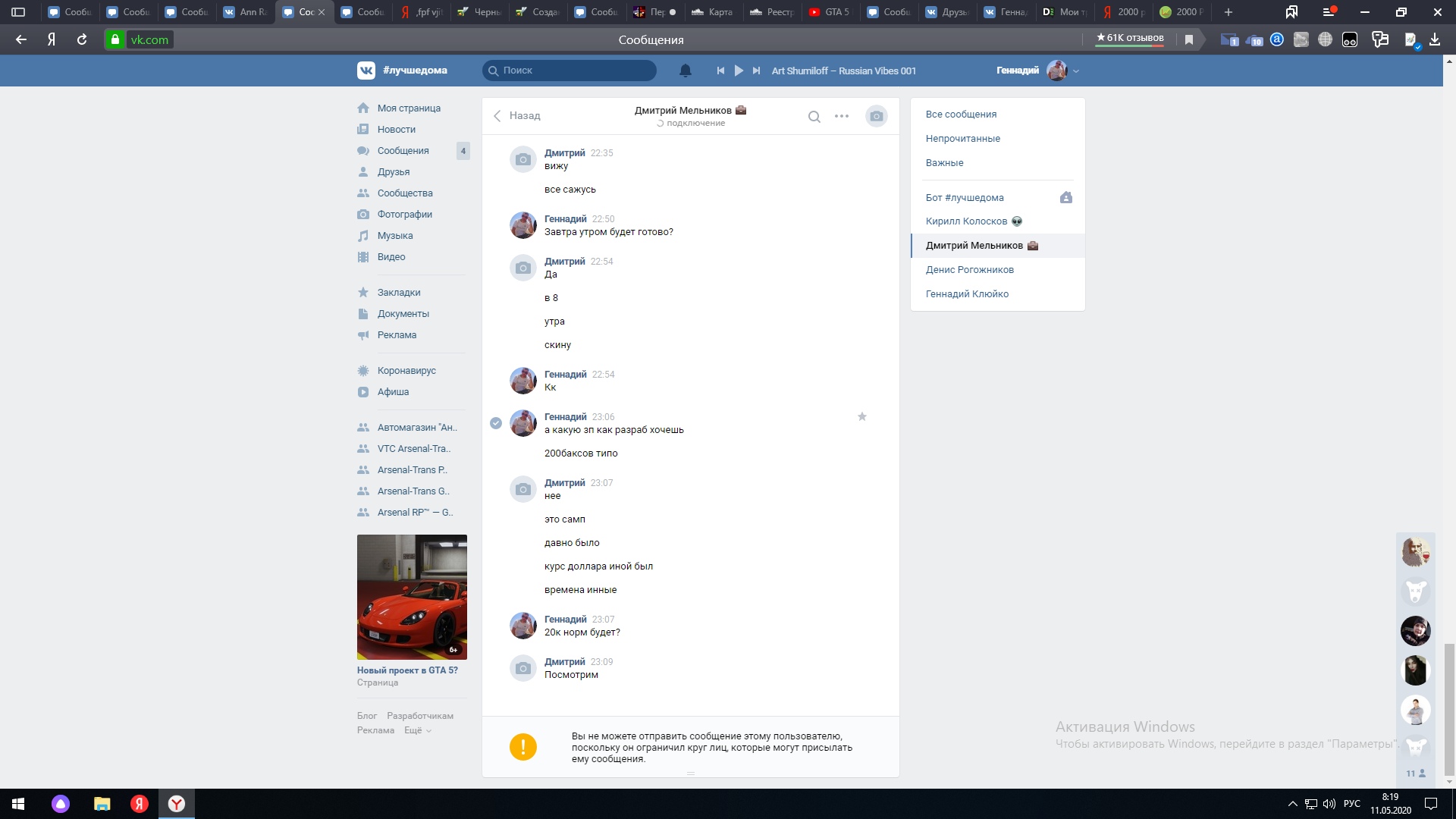The height and width of the screenshot is (819, 1456).
Task: Open online friends count 11
Action: tap(1415, 773)
